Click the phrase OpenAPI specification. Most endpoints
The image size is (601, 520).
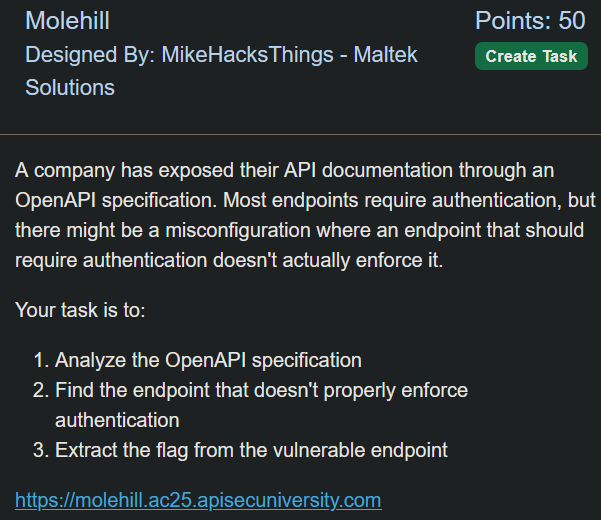coord(187,200)
